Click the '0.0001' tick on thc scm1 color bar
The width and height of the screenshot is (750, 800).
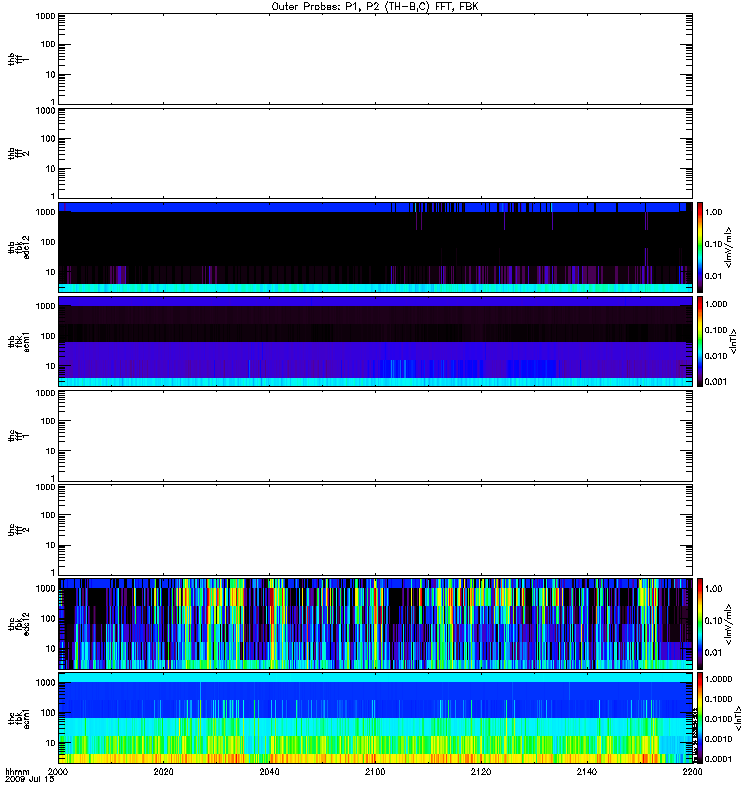coord(718,759)
